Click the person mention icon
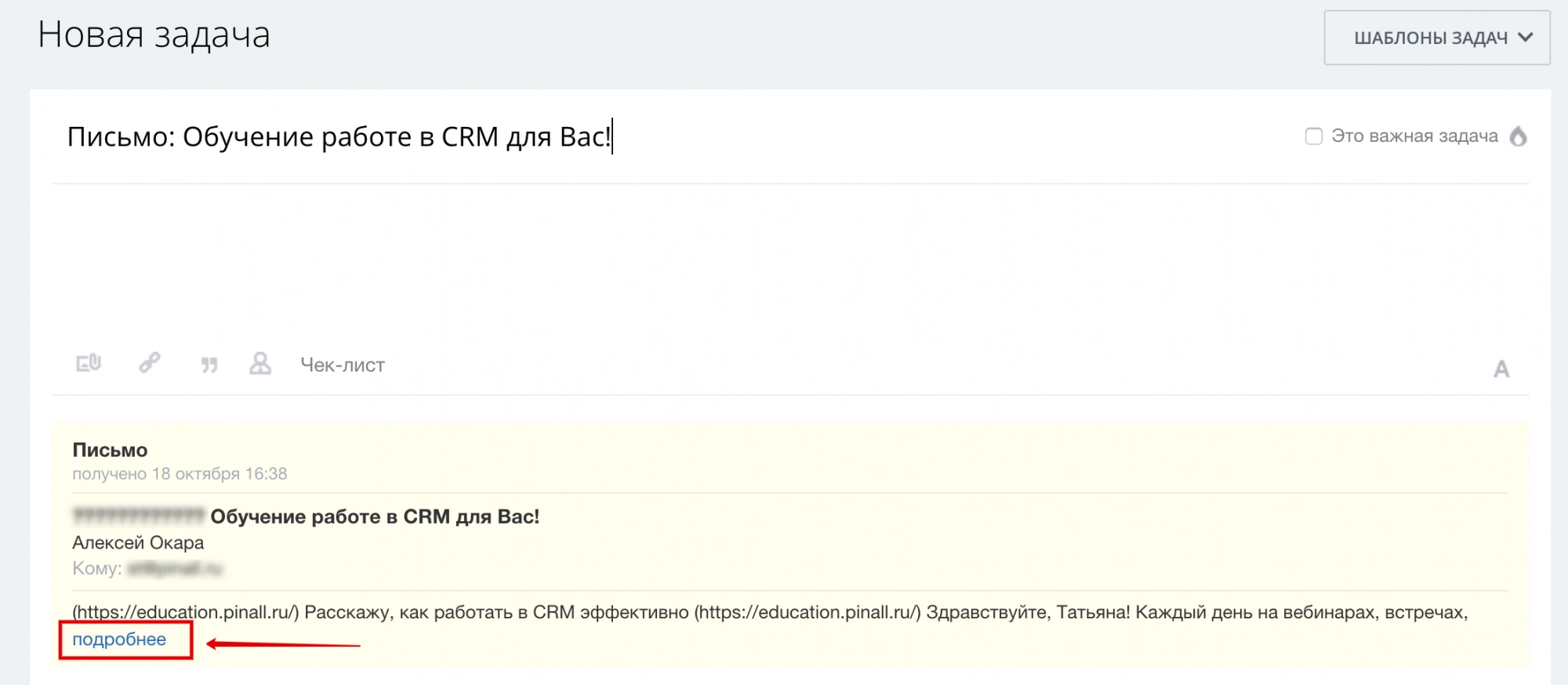1568x685 pixels. coord(260,364)
